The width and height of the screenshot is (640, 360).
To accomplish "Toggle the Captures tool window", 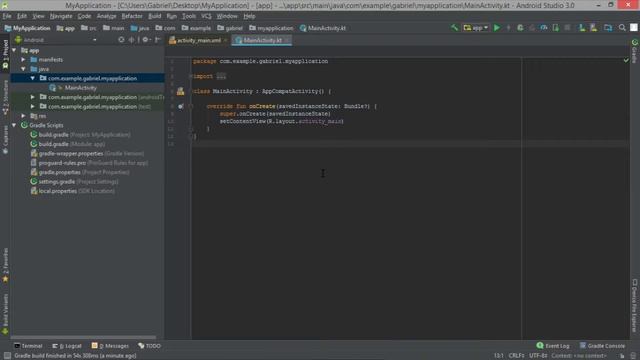I will [x=5, y=140].
